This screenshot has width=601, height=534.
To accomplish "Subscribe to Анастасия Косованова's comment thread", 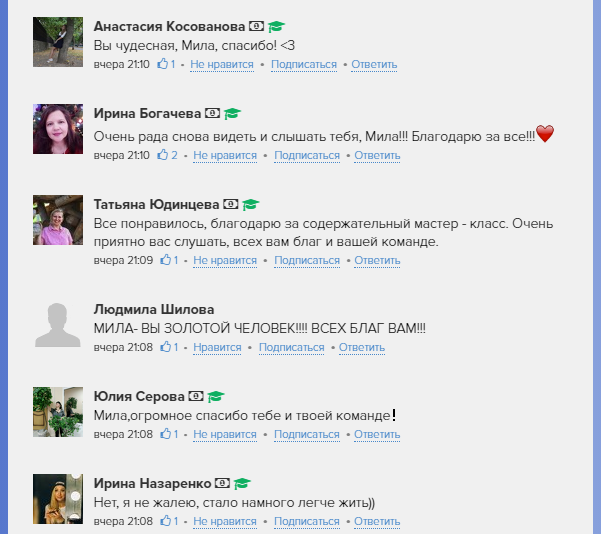I will pyautogui.click(x=304, y=64).
